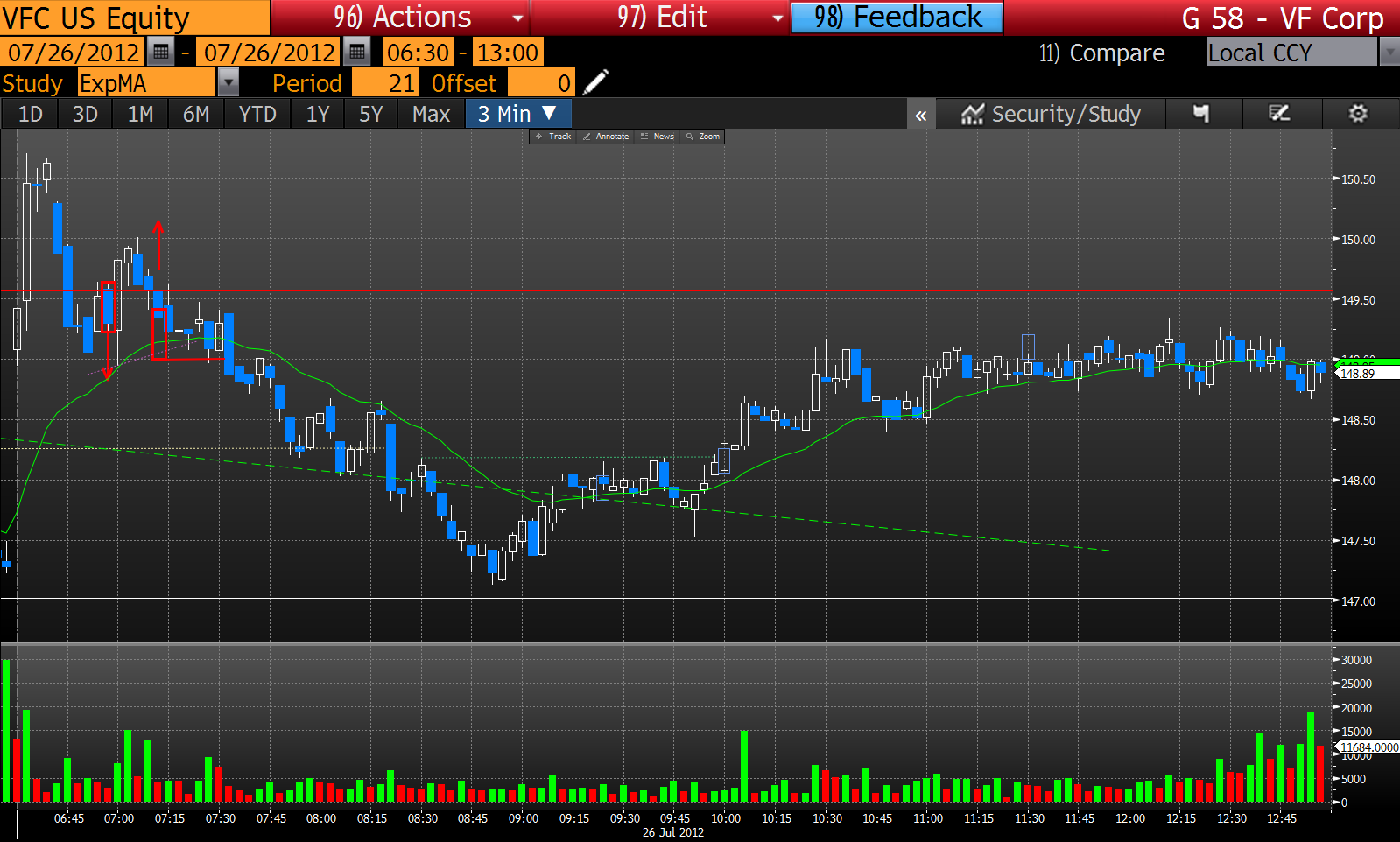The height and width of the screenshot is (842, 1400).
Task: Click the 09:00 time axis label
Action: click(524, 818)
